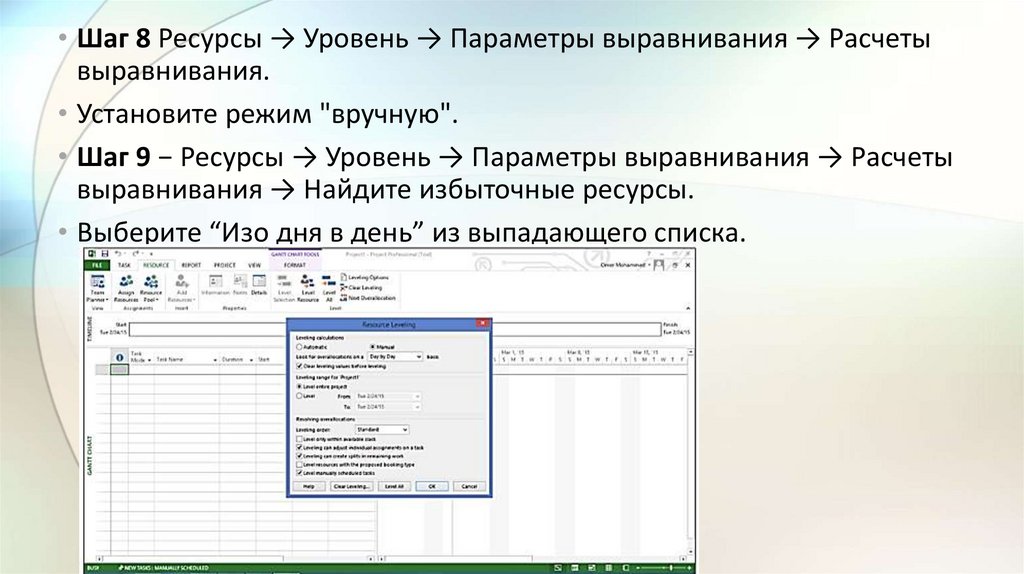
Task: Switch to the TASK ribbon tab
Action: (124, 265)
